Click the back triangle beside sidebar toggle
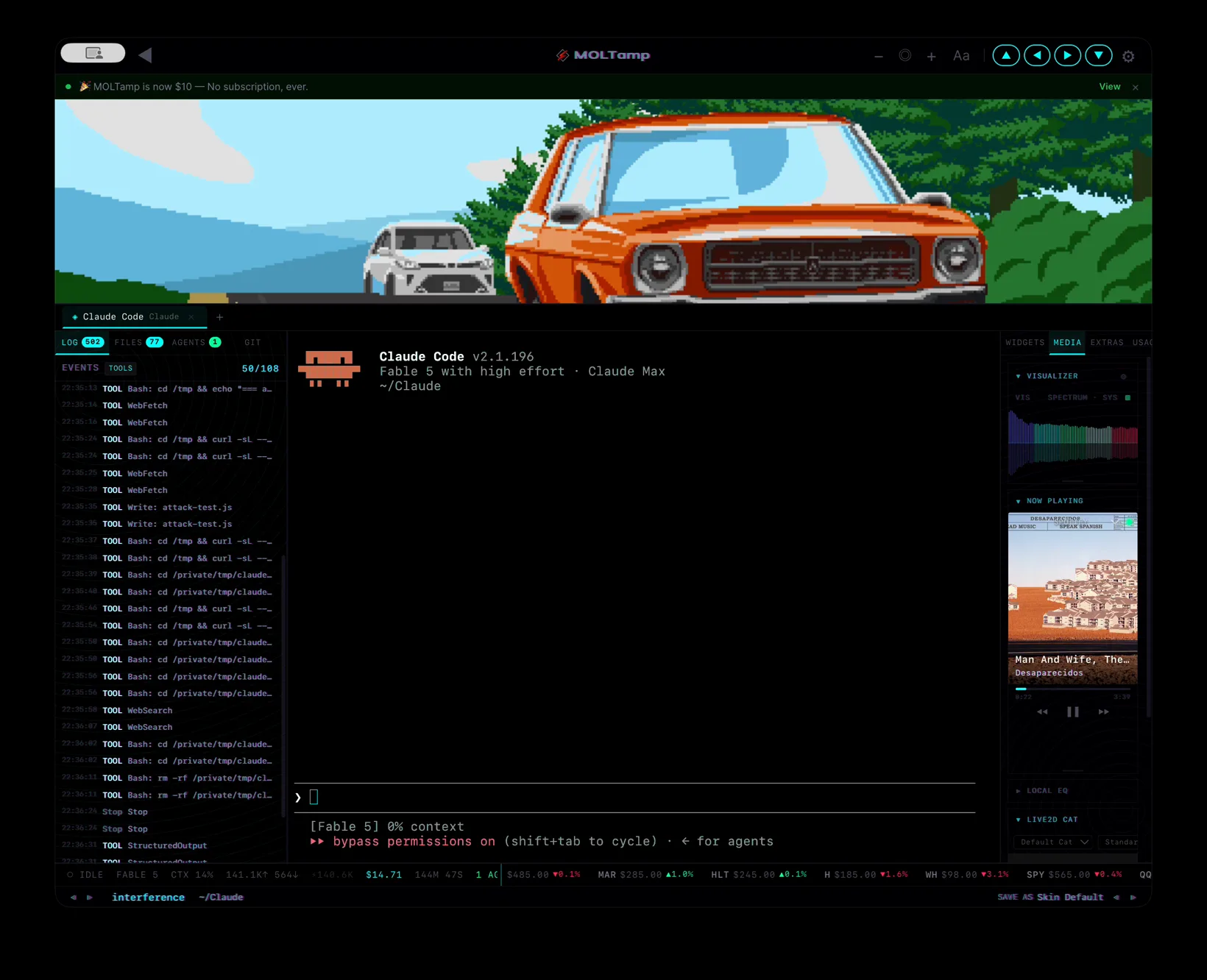 tap(145, 54)
